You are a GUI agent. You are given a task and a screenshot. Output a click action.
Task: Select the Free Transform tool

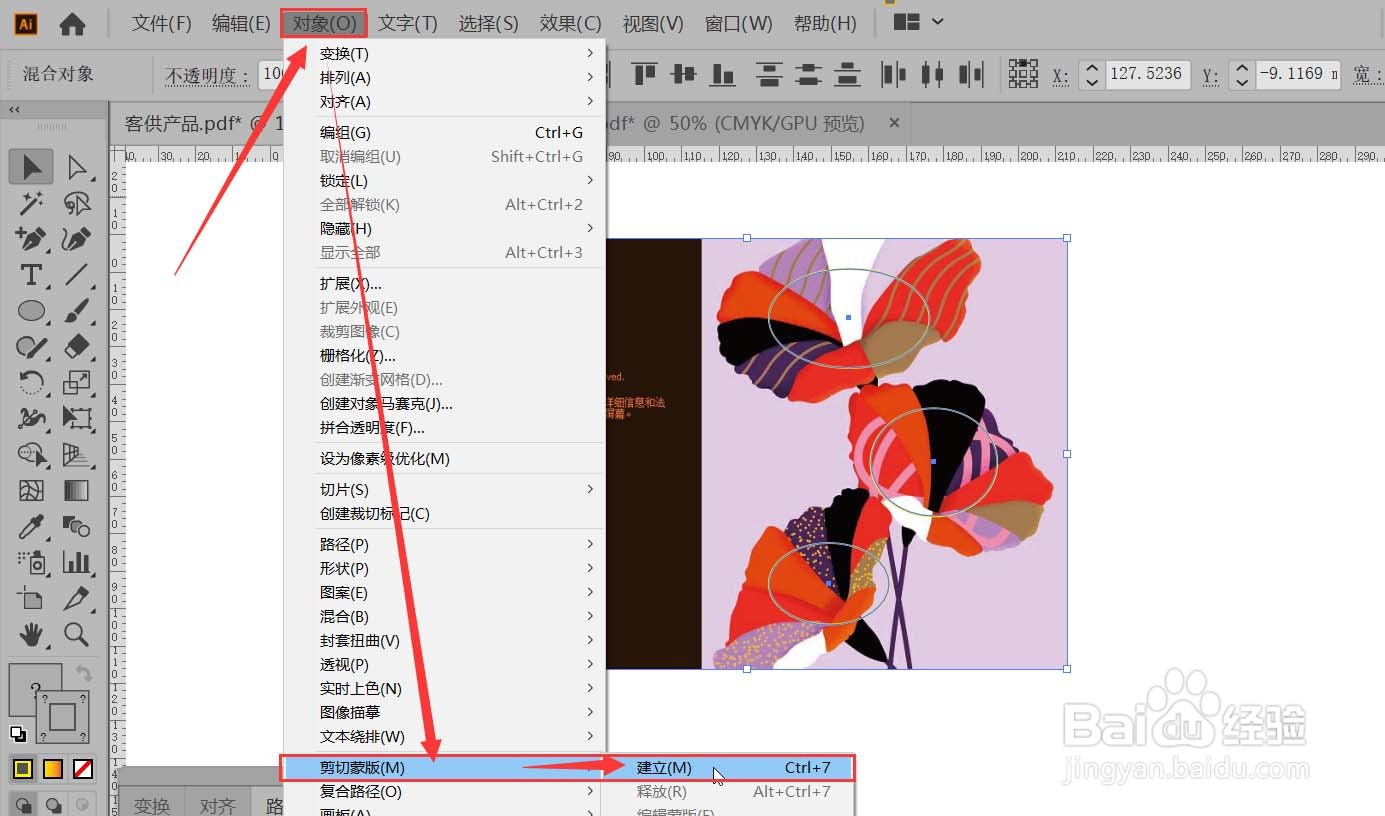pyautogui.click(x=77, y=418)
